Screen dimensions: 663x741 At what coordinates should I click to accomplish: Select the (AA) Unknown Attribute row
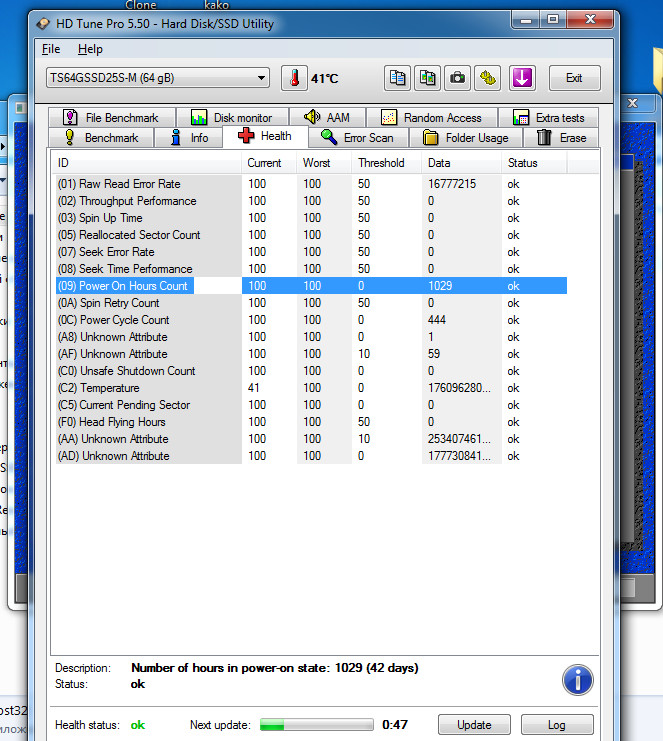click(311, 439)
